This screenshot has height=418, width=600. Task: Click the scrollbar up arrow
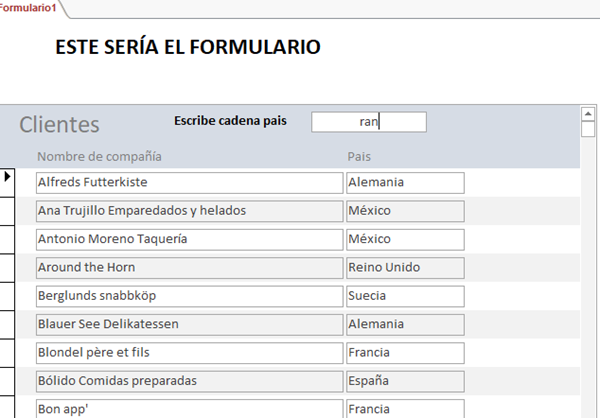[x=588, y=113]
